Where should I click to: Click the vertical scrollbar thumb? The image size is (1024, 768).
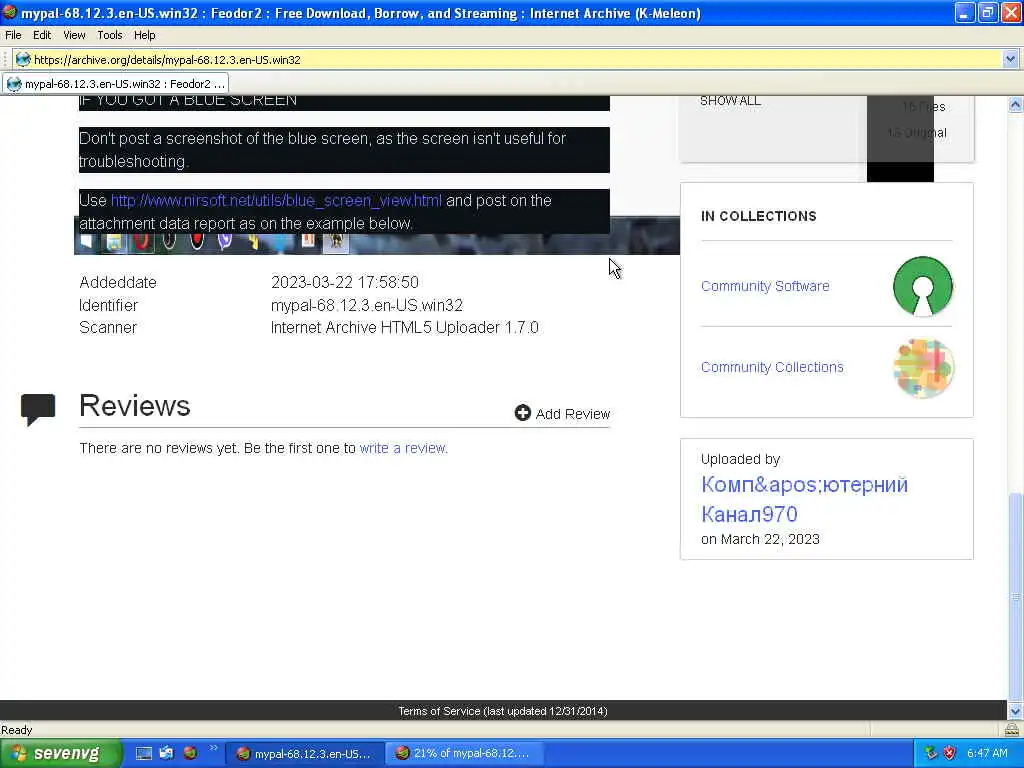point(1015,598)
